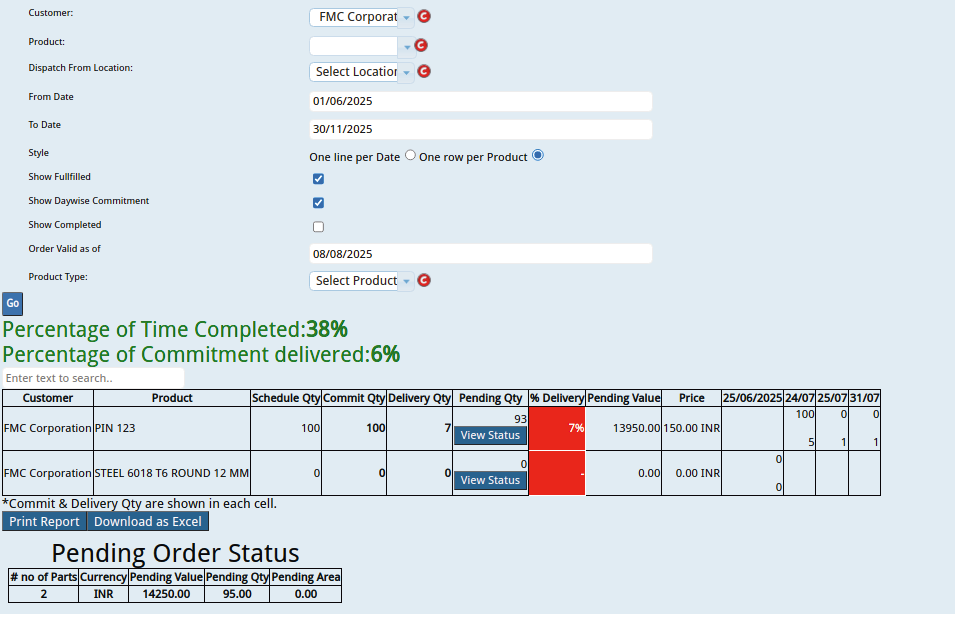Enable the Show Completed checkbox
955x620 pixels.
point(318,227)
